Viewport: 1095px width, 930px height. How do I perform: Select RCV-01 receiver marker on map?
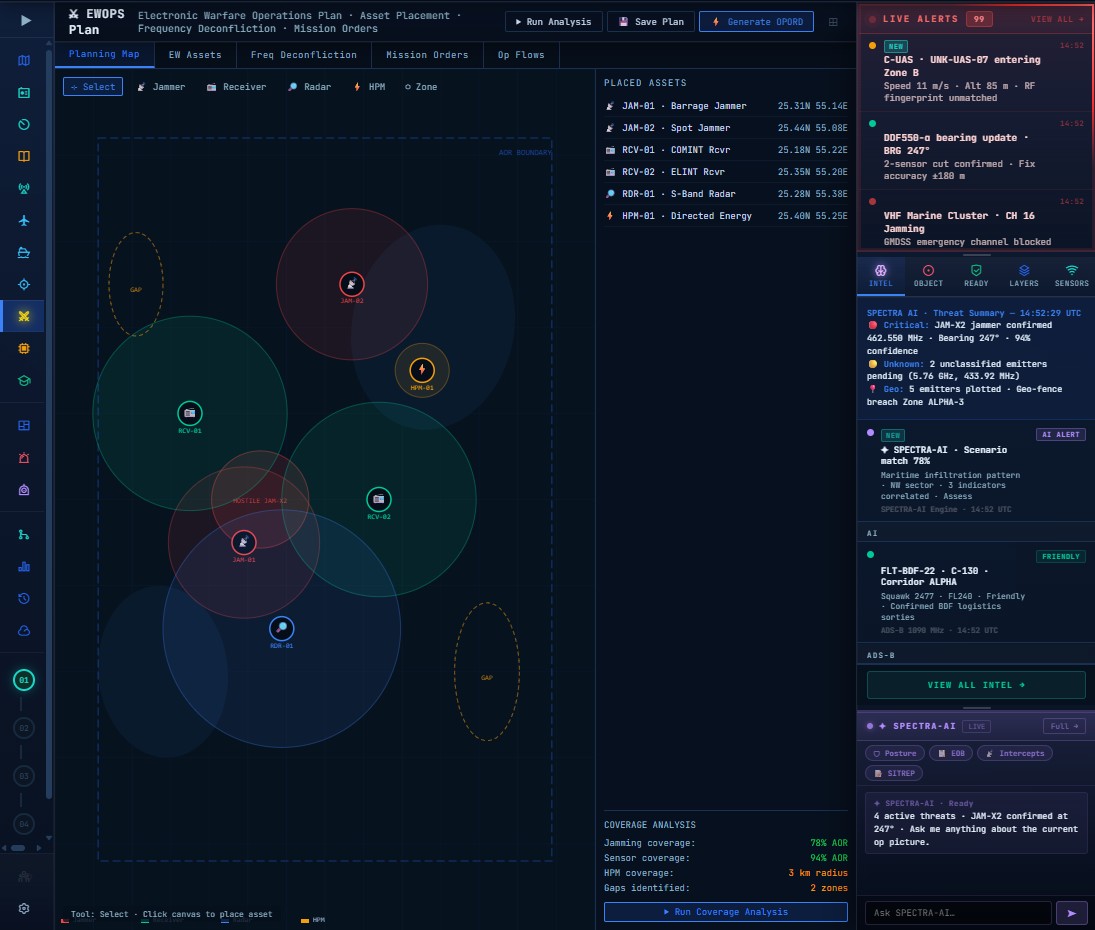click(x=190, y=413)
